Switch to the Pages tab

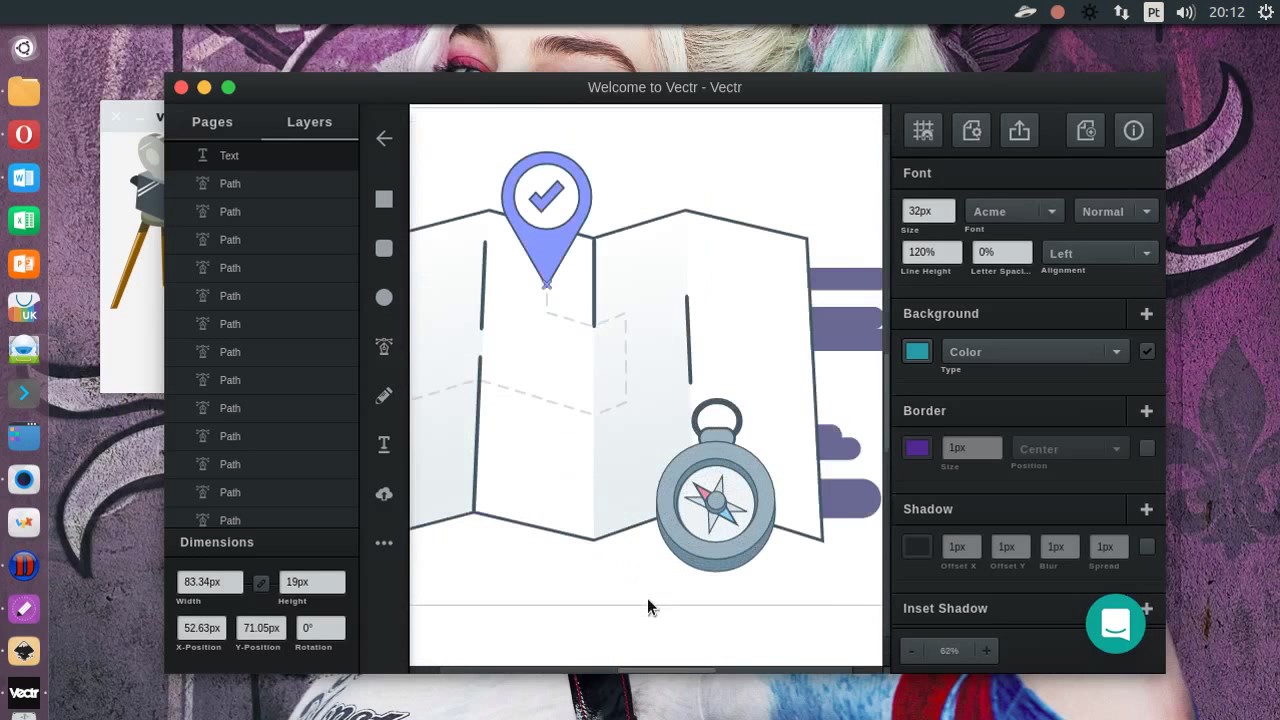[212, 121]
